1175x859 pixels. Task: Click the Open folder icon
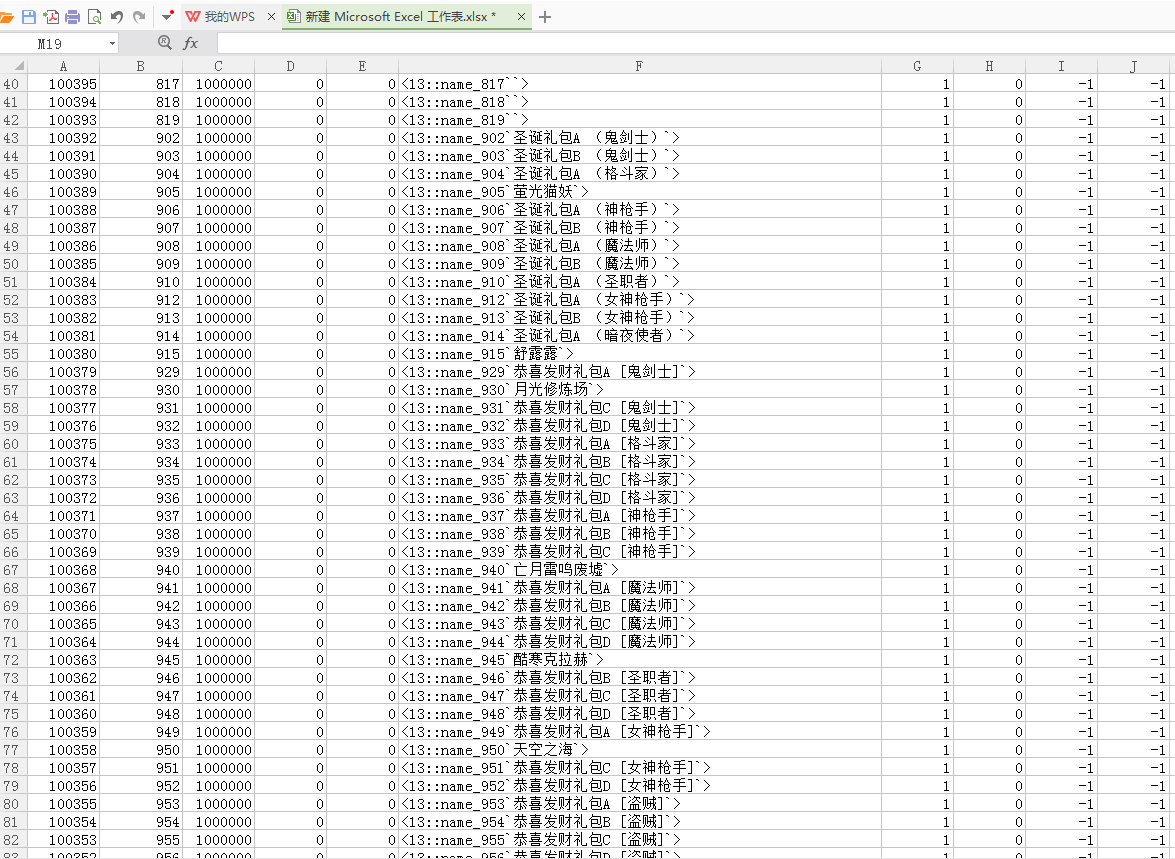pyautogui.click(x=7, y=17)
